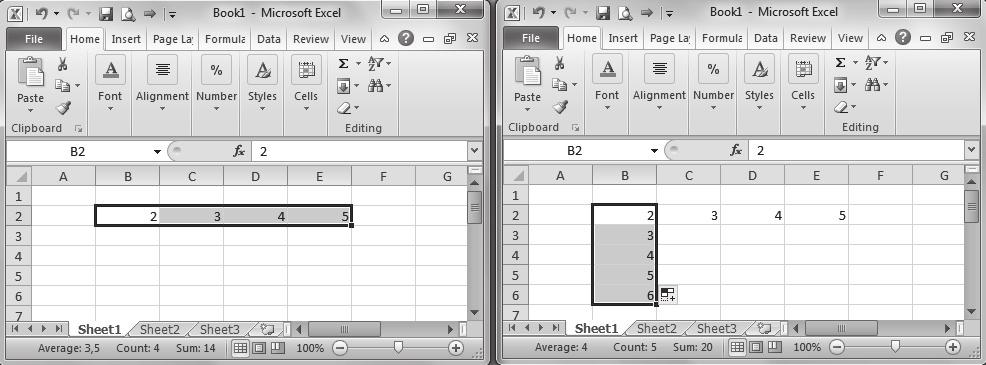
Task: Click the Paste icon in left Excel window
Action: pyautogui.click(x=30, y=71)
